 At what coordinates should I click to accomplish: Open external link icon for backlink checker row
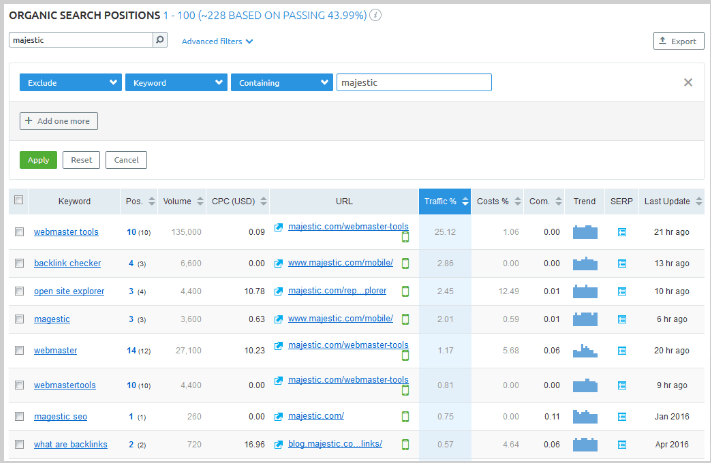[x=278, y=263]
